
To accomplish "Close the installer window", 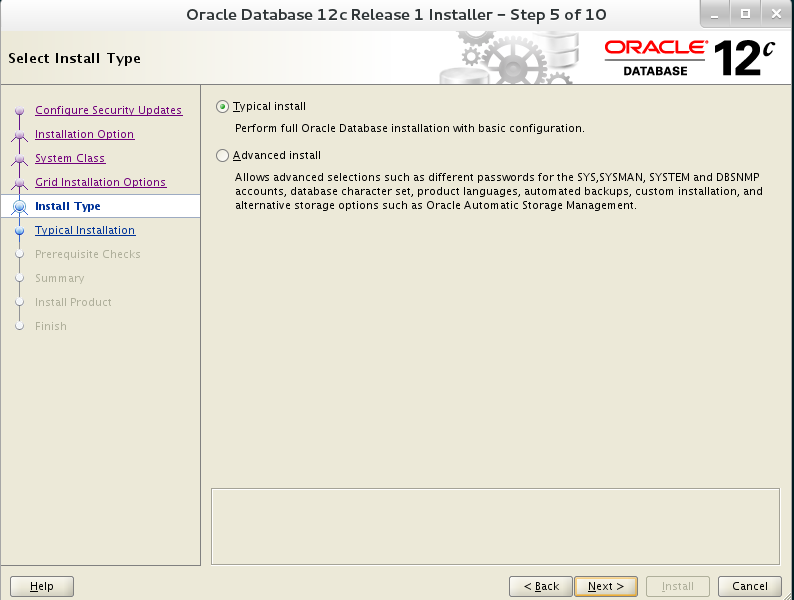I will (x=776, y=14).
